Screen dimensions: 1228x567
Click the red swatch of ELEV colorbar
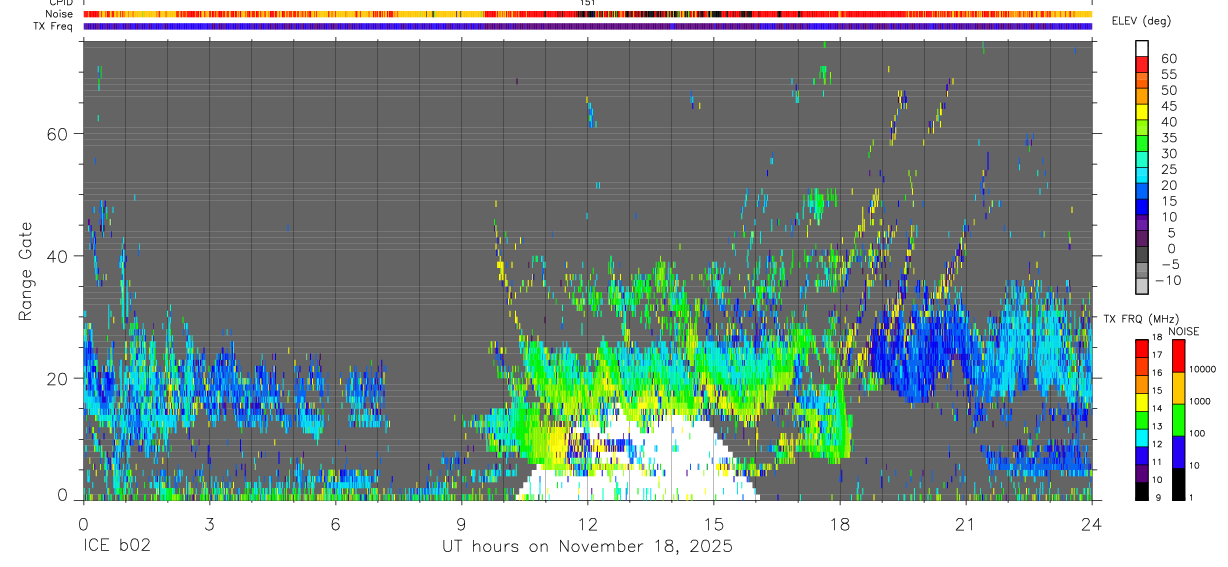coord(1142,64)
